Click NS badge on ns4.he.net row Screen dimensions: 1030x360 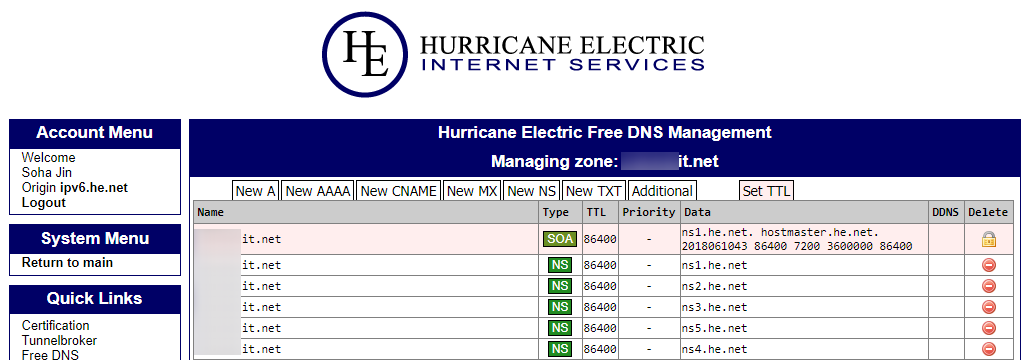click(560, 349)
